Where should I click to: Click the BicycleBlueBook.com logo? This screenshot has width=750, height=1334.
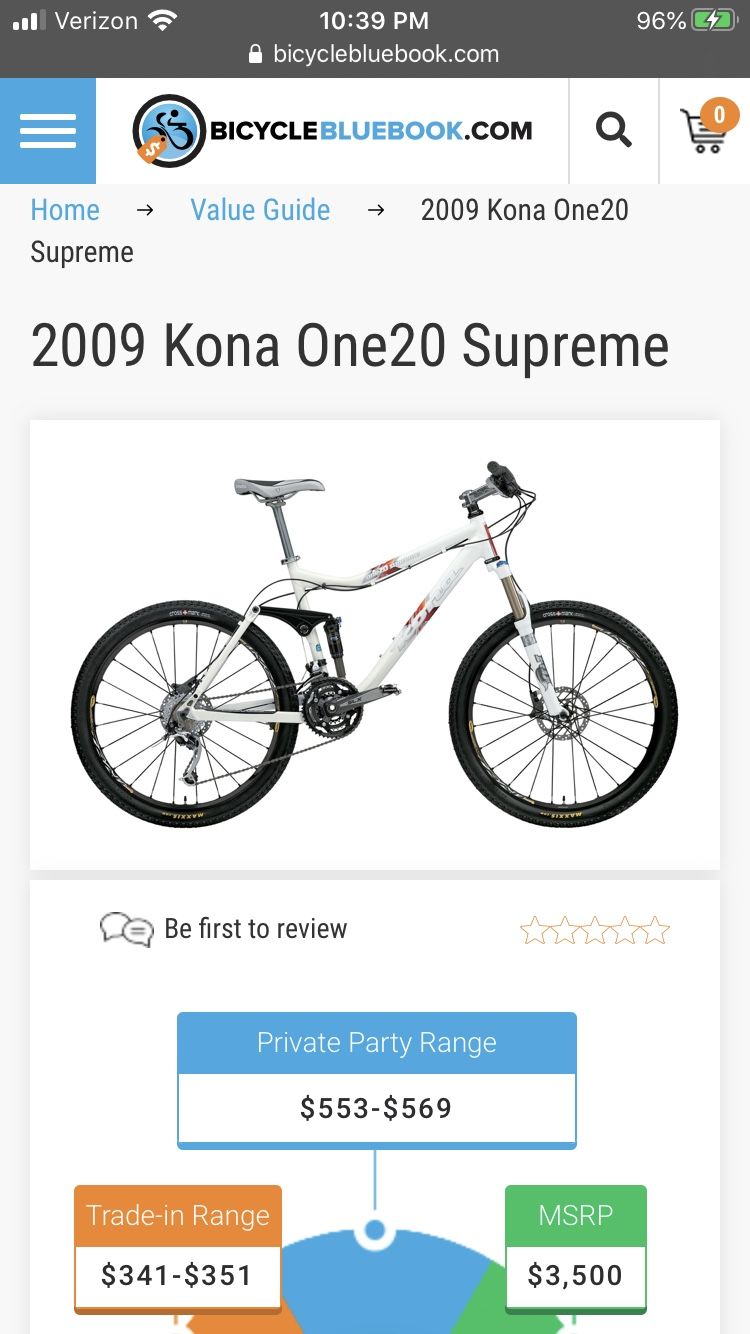[332, 131]
